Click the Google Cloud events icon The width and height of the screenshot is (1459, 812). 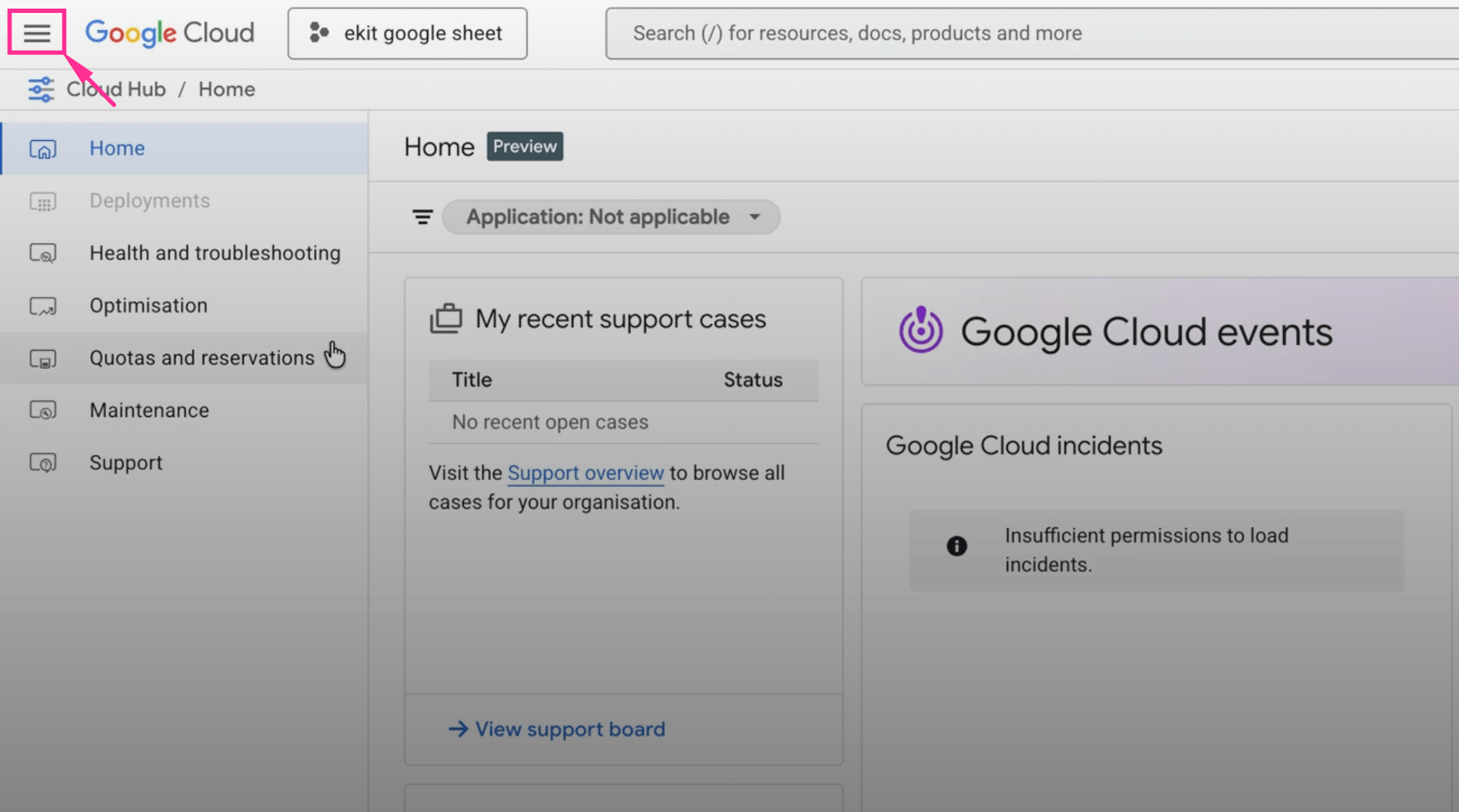(x=921, y=331)
